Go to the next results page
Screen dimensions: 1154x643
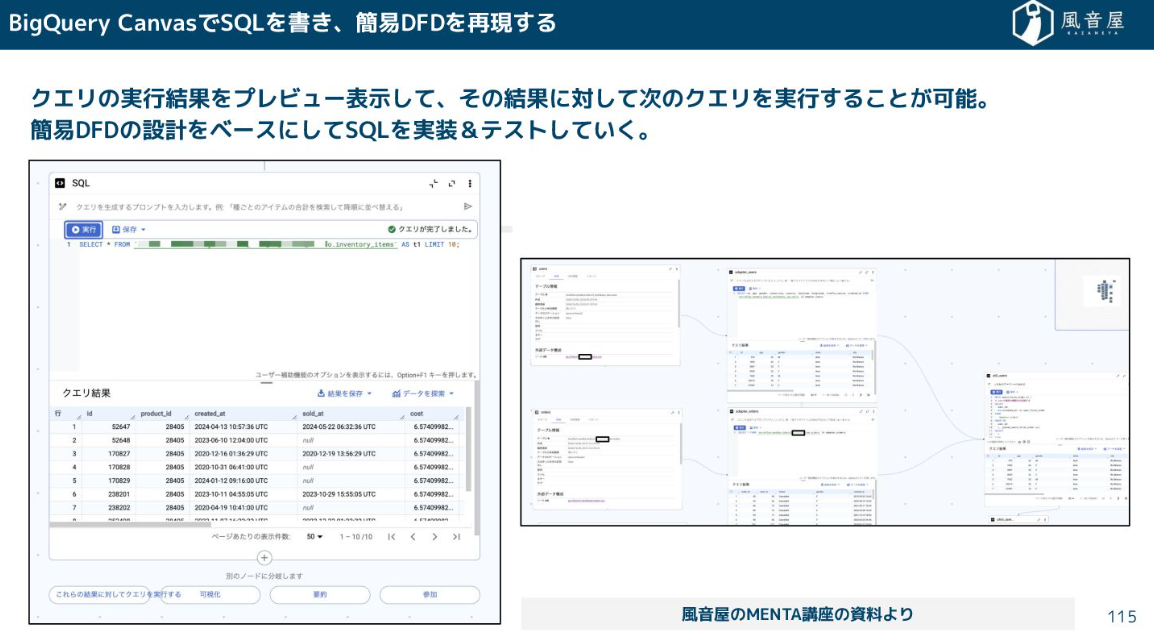point(434,537)
